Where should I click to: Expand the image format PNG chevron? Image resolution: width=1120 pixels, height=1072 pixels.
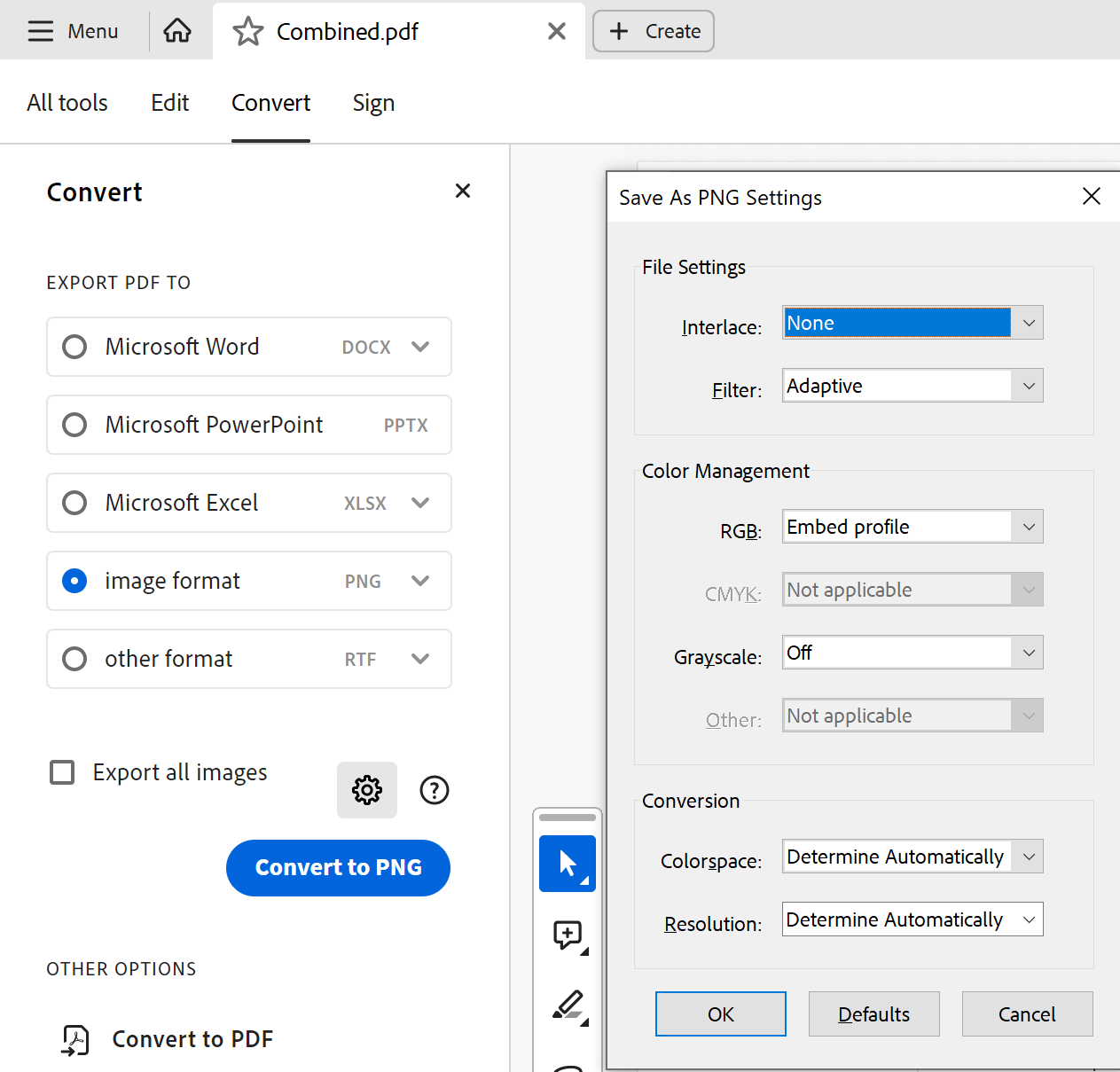pyautogui.click(x=420, y=581)
